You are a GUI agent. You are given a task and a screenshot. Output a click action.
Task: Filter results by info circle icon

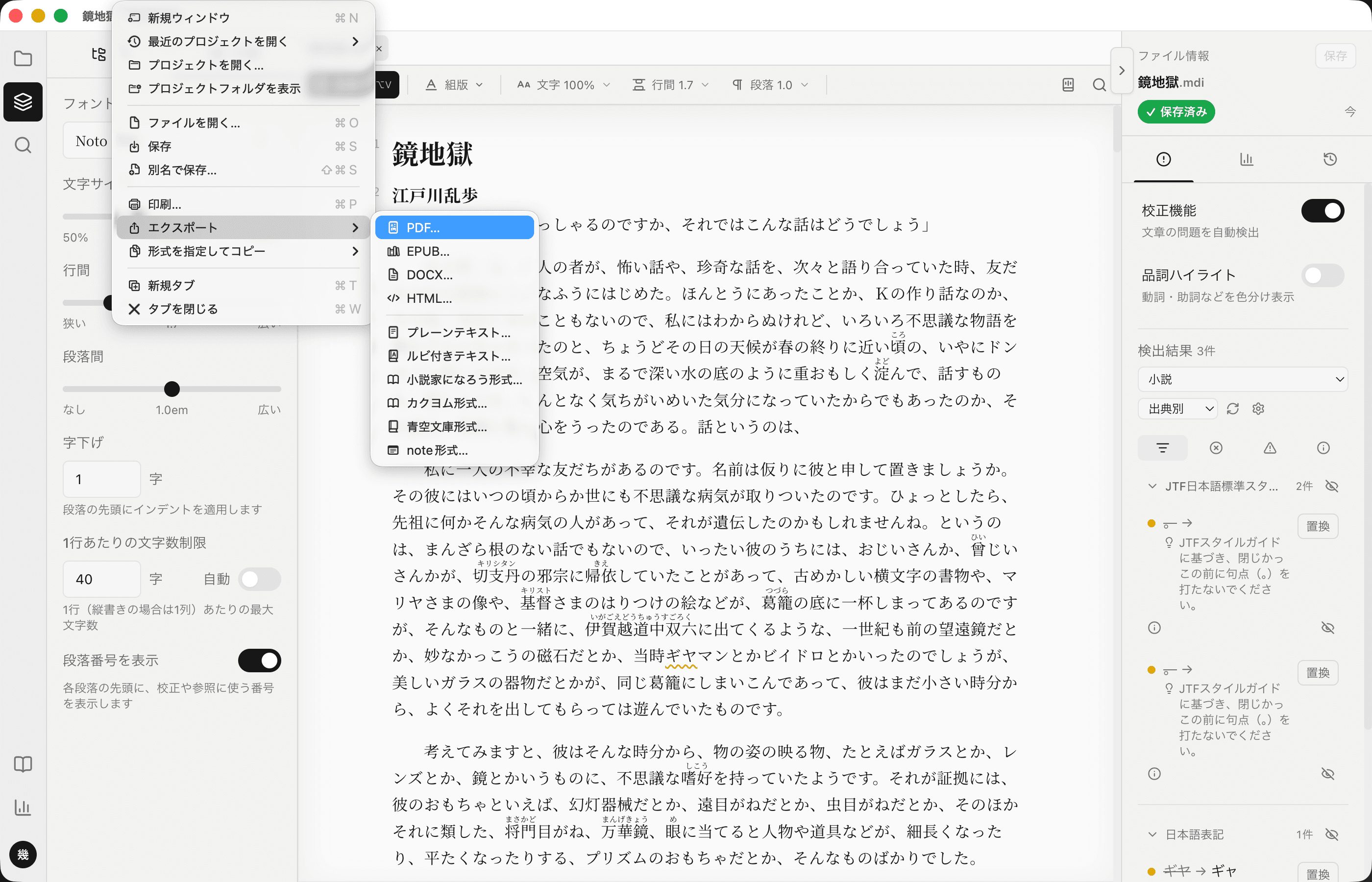click(x=1323, y=448)
